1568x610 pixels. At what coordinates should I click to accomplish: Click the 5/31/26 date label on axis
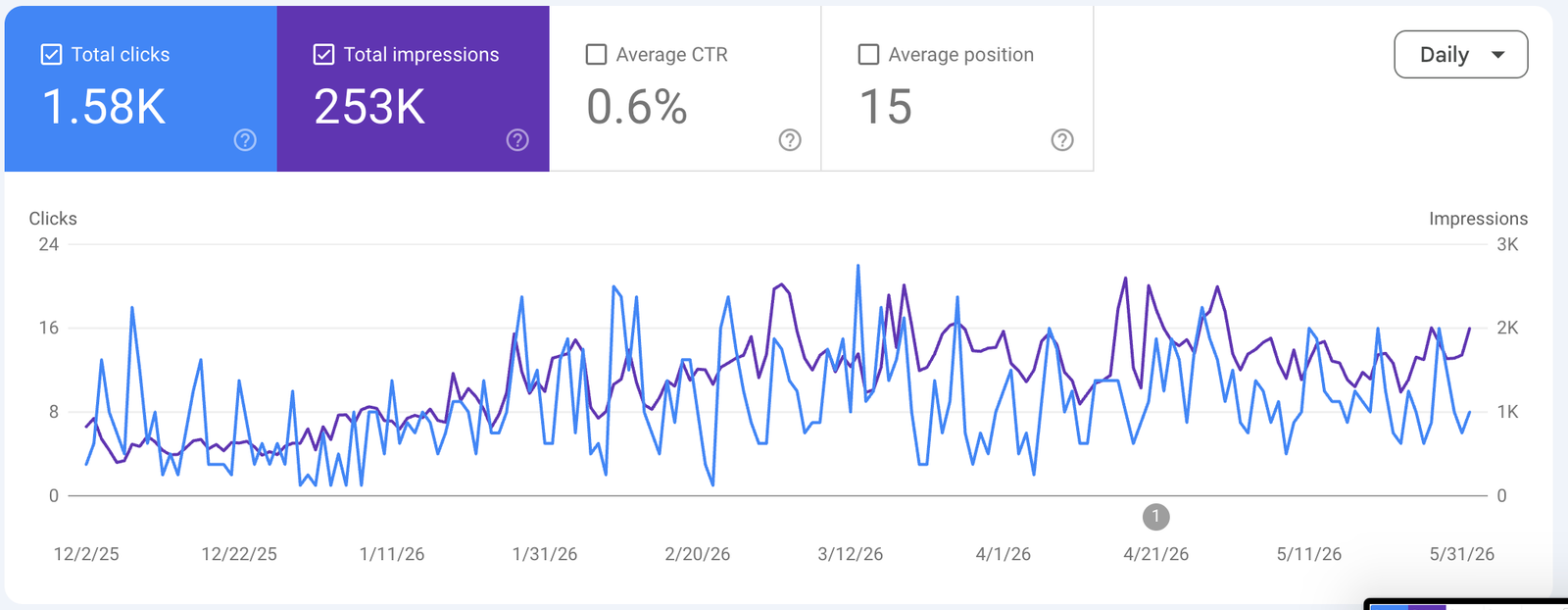[x=1462, y=554]
